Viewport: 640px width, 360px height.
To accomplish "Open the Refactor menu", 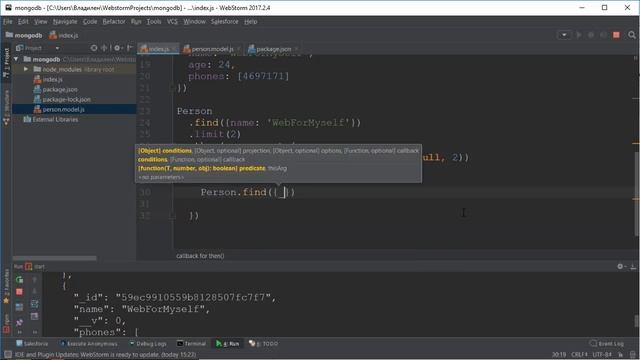I will point(114,22).
